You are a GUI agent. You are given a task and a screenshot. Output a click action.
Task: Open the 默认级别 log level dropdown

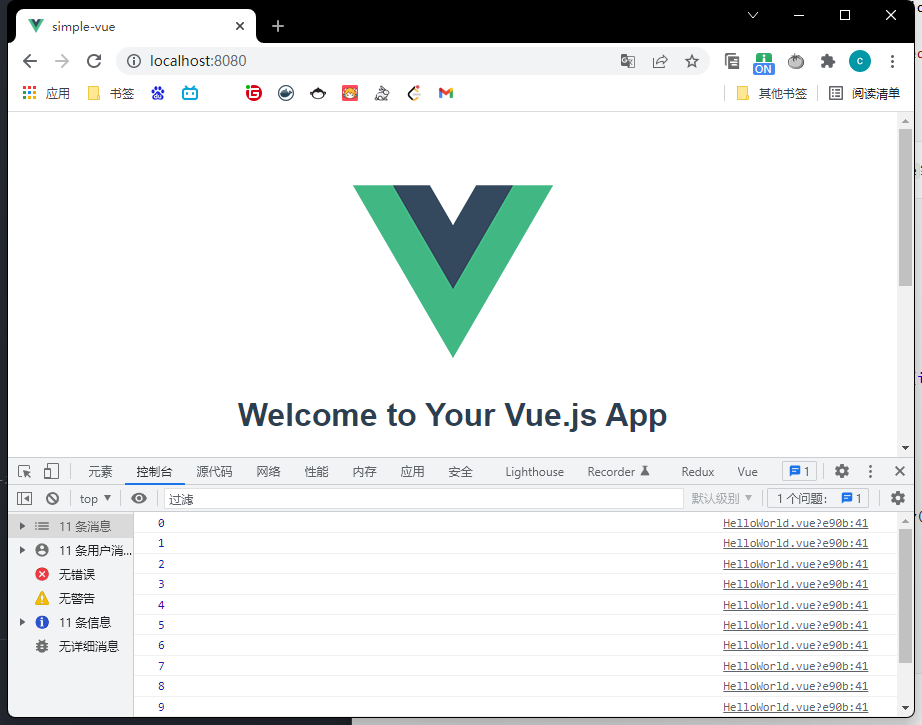721,498
